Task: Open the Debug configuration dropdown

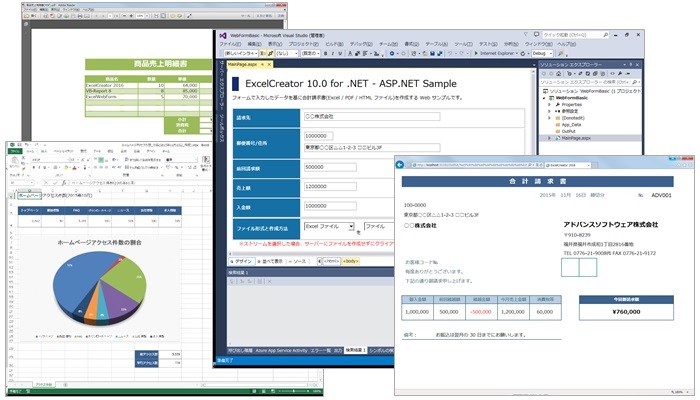Action: [x=550, y=53]
